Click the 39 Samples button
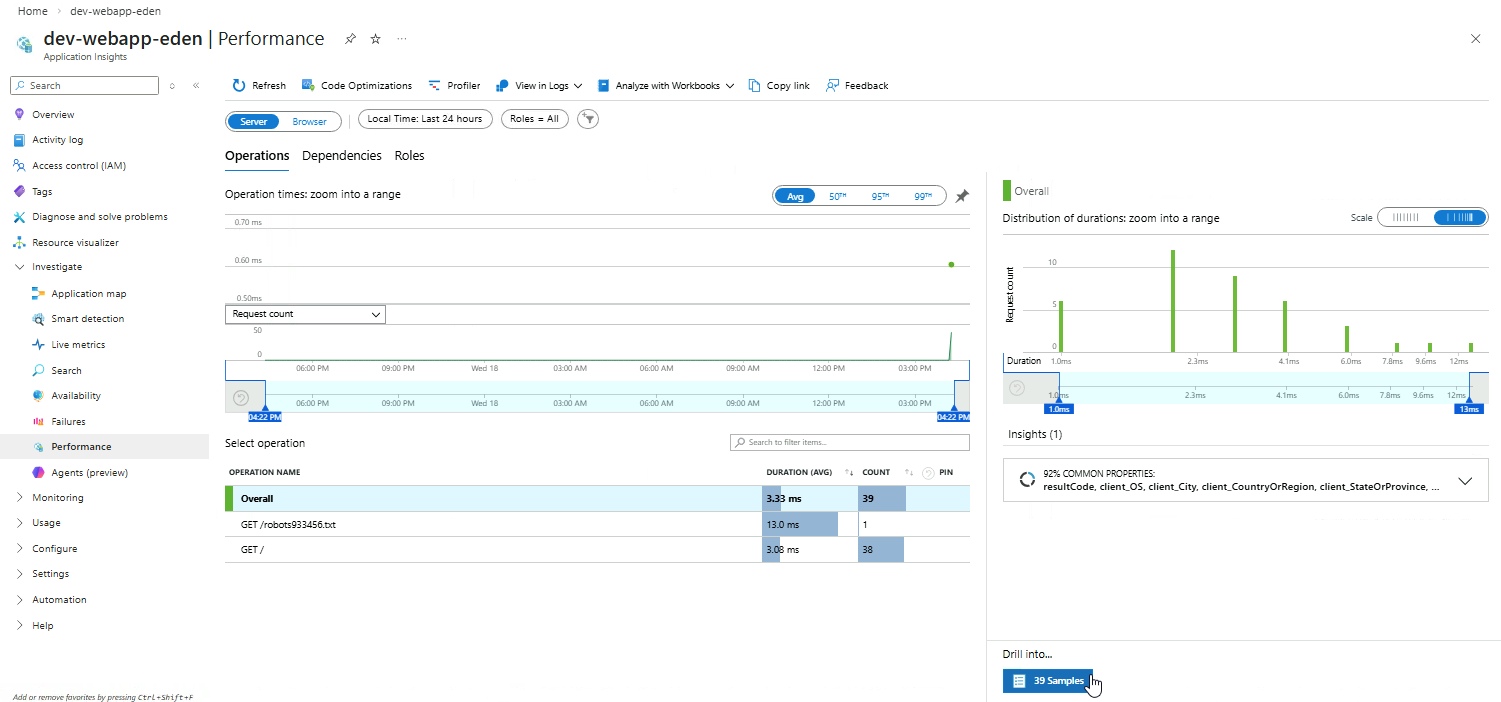 pyautogui.click(x=1048, y=681)
